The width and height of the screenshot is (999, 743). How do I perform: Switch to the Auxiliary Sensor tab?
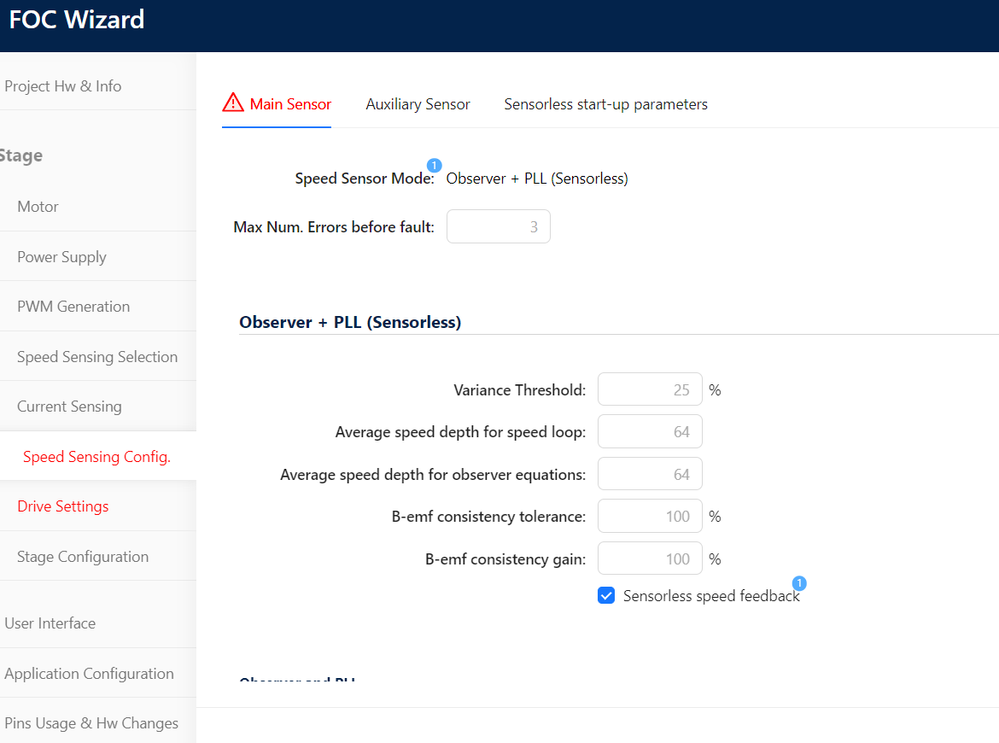(418, 104)
